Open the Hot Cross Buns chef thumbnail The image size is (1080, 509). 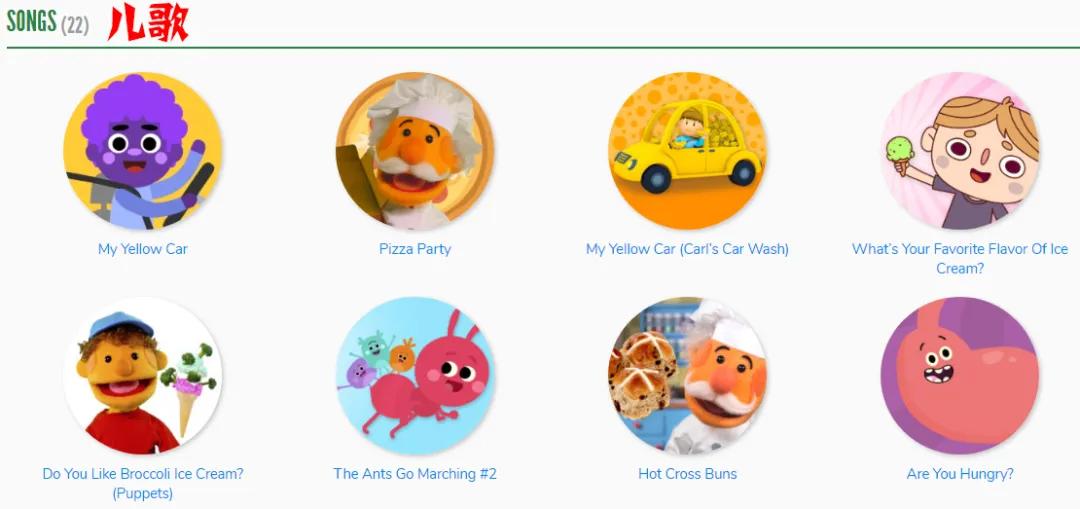point(687,375)
